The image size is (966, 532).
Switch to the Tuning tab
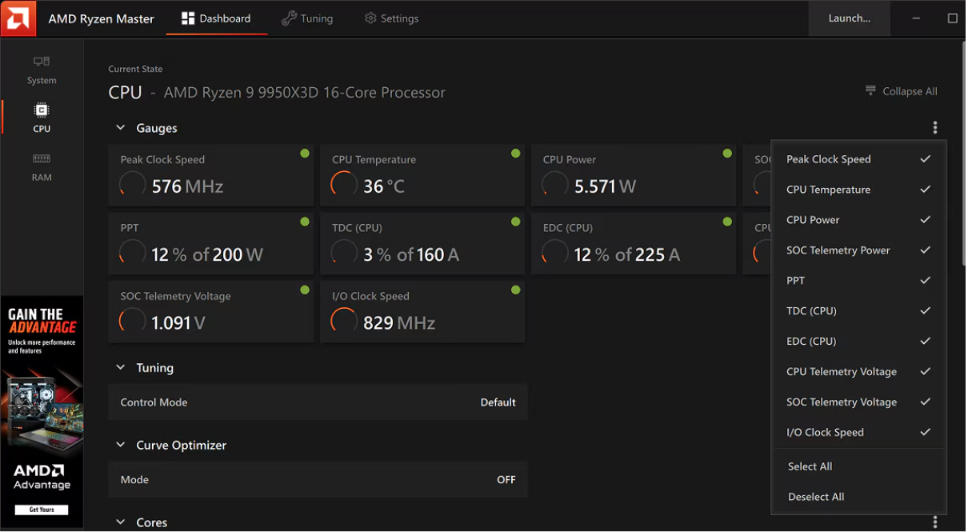tap(307, 18)
